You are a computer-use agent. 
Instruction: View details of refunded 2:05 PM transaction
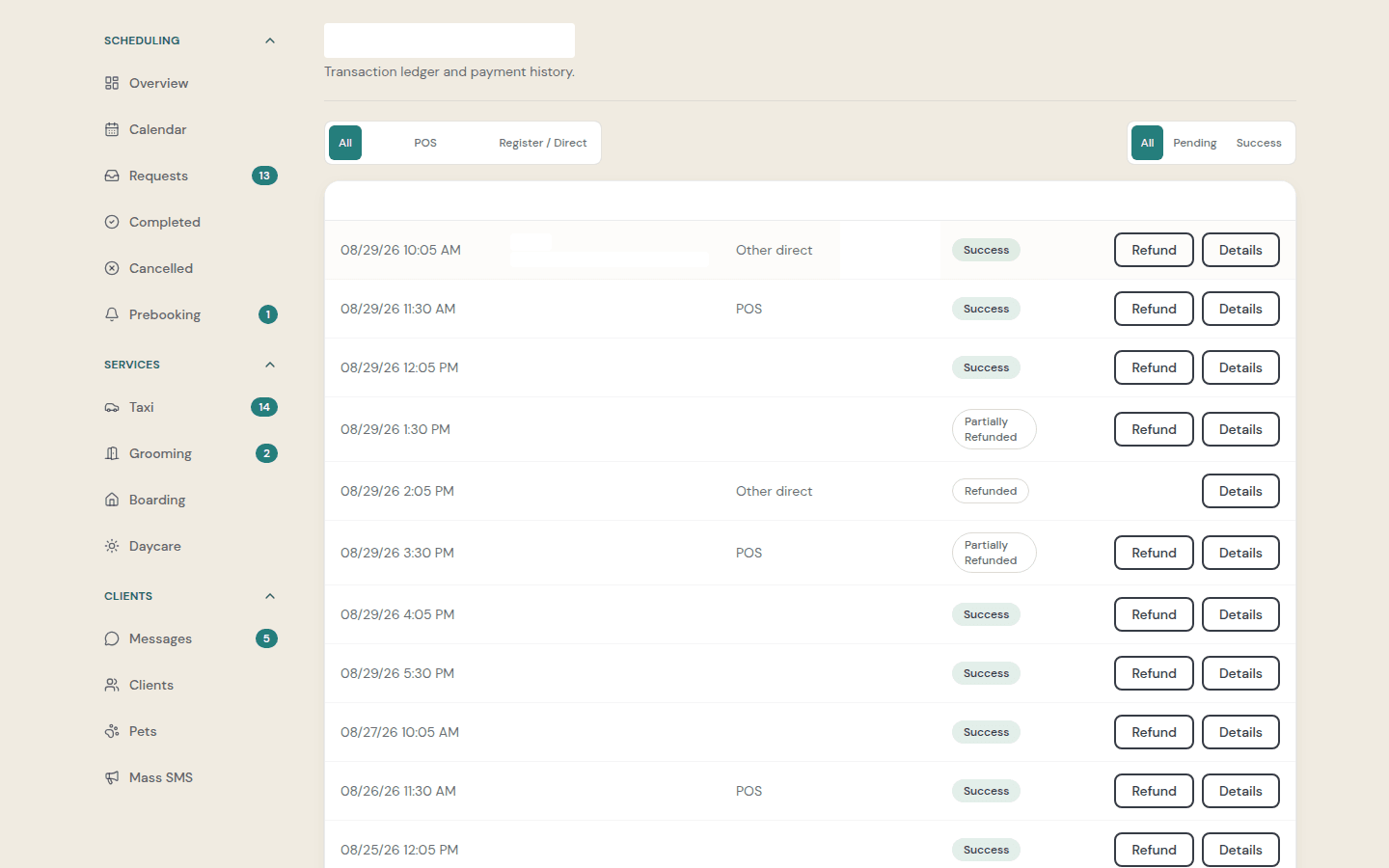[1240, 491]
